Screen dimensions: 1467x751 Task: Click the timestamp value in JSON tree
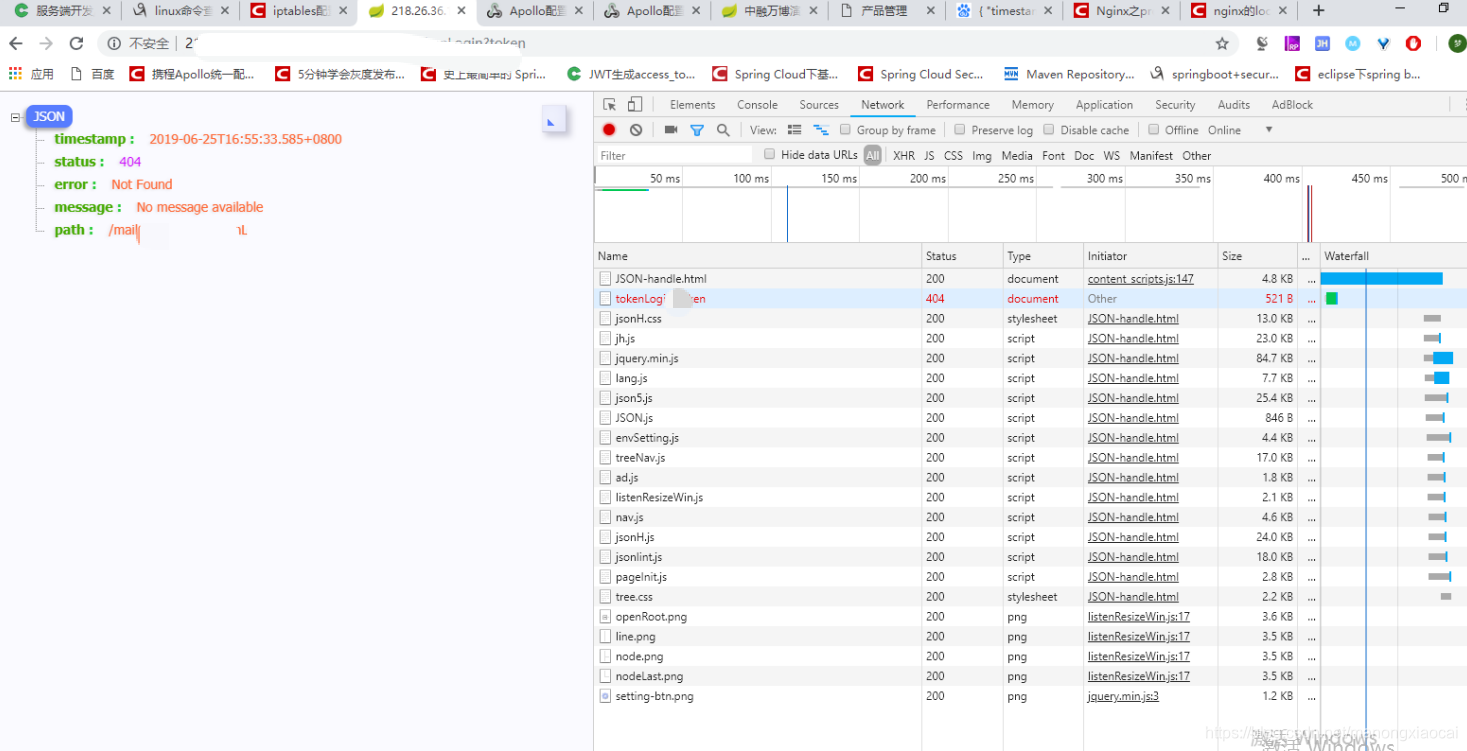pyautogui.click(x=245, y=139)
